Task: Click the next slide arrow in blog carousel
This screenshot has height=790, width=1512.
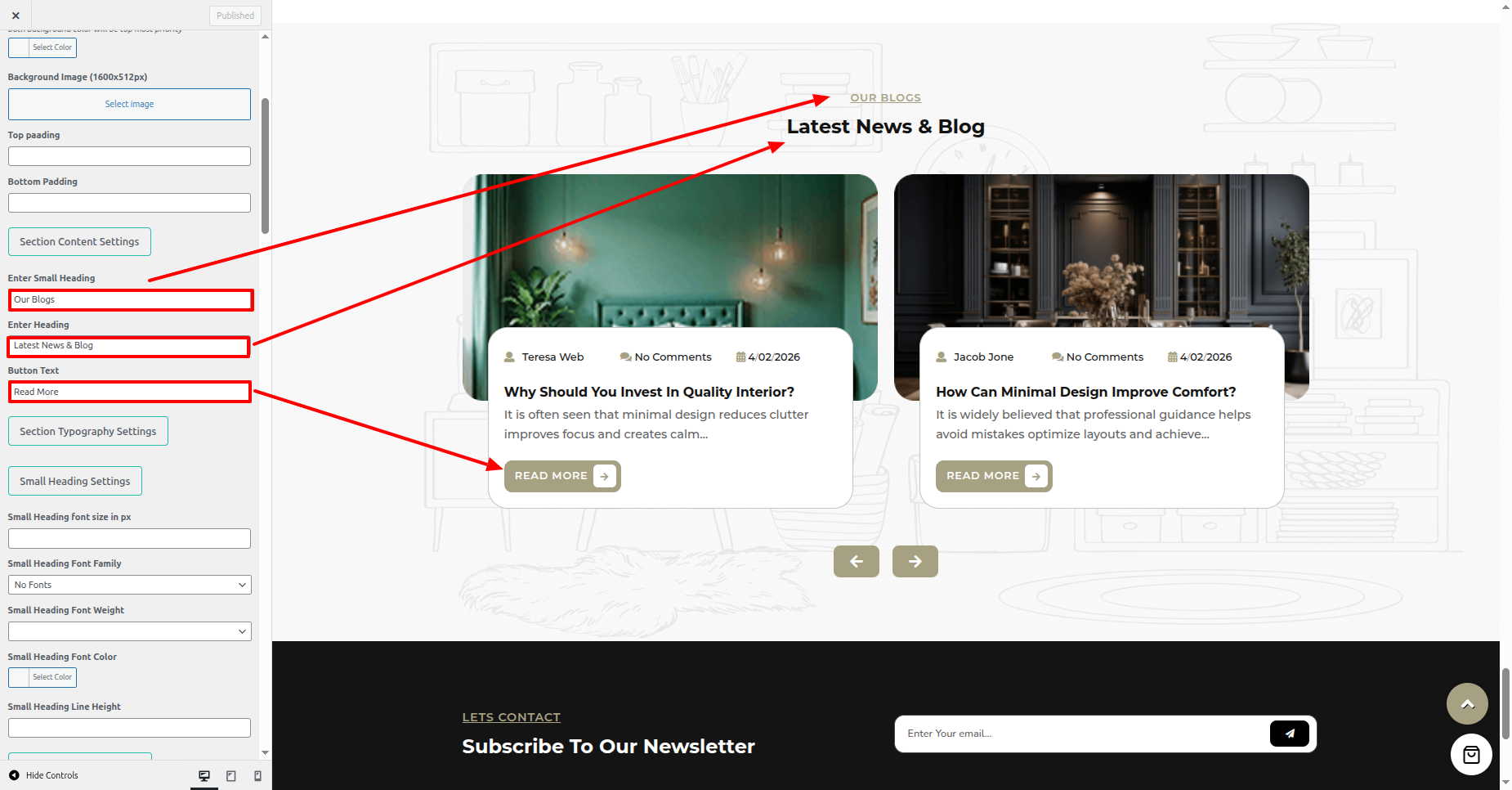Action: [x=915, y=561]
